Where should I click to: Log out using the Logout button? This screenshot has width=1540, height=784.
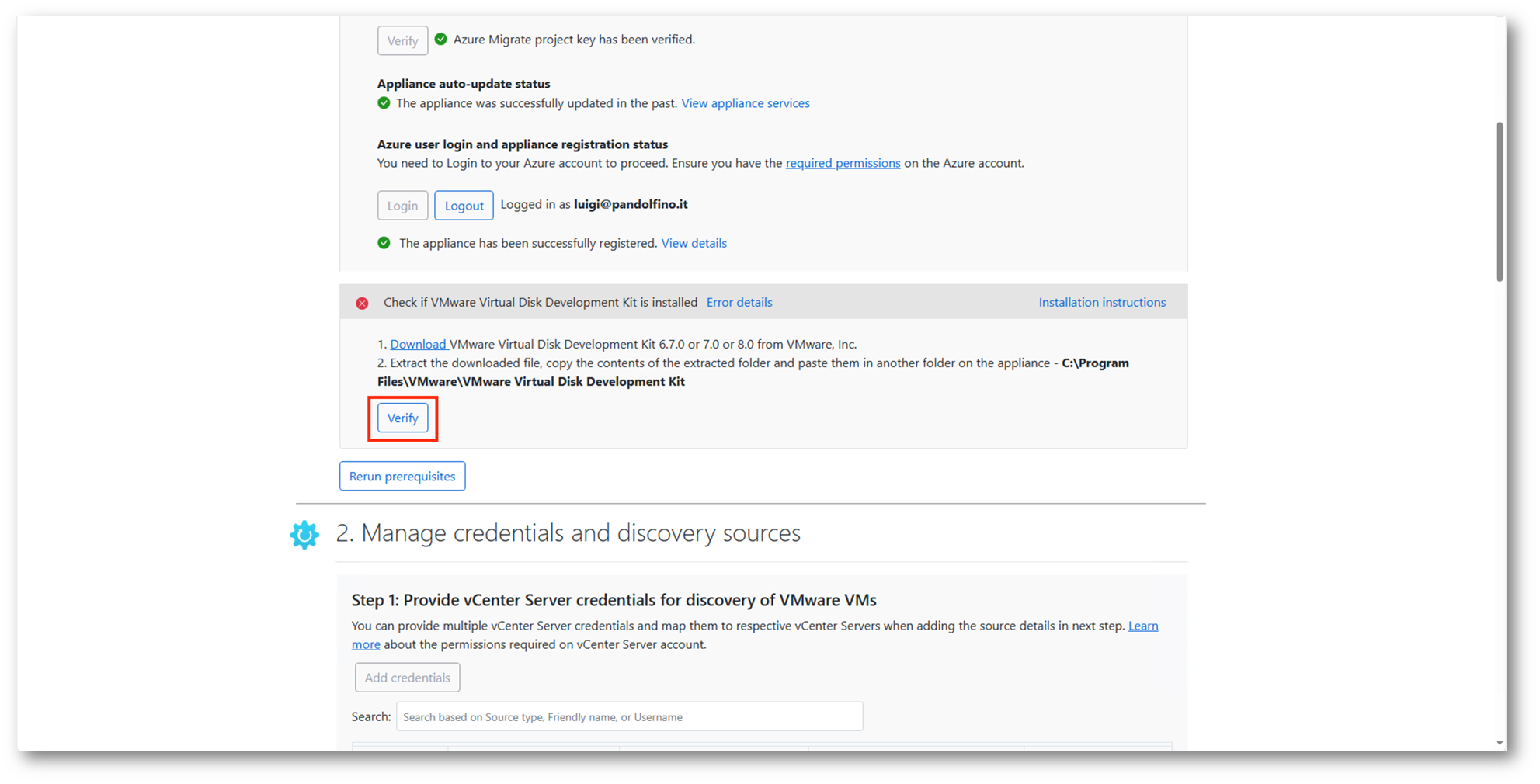tap(464, 206)
